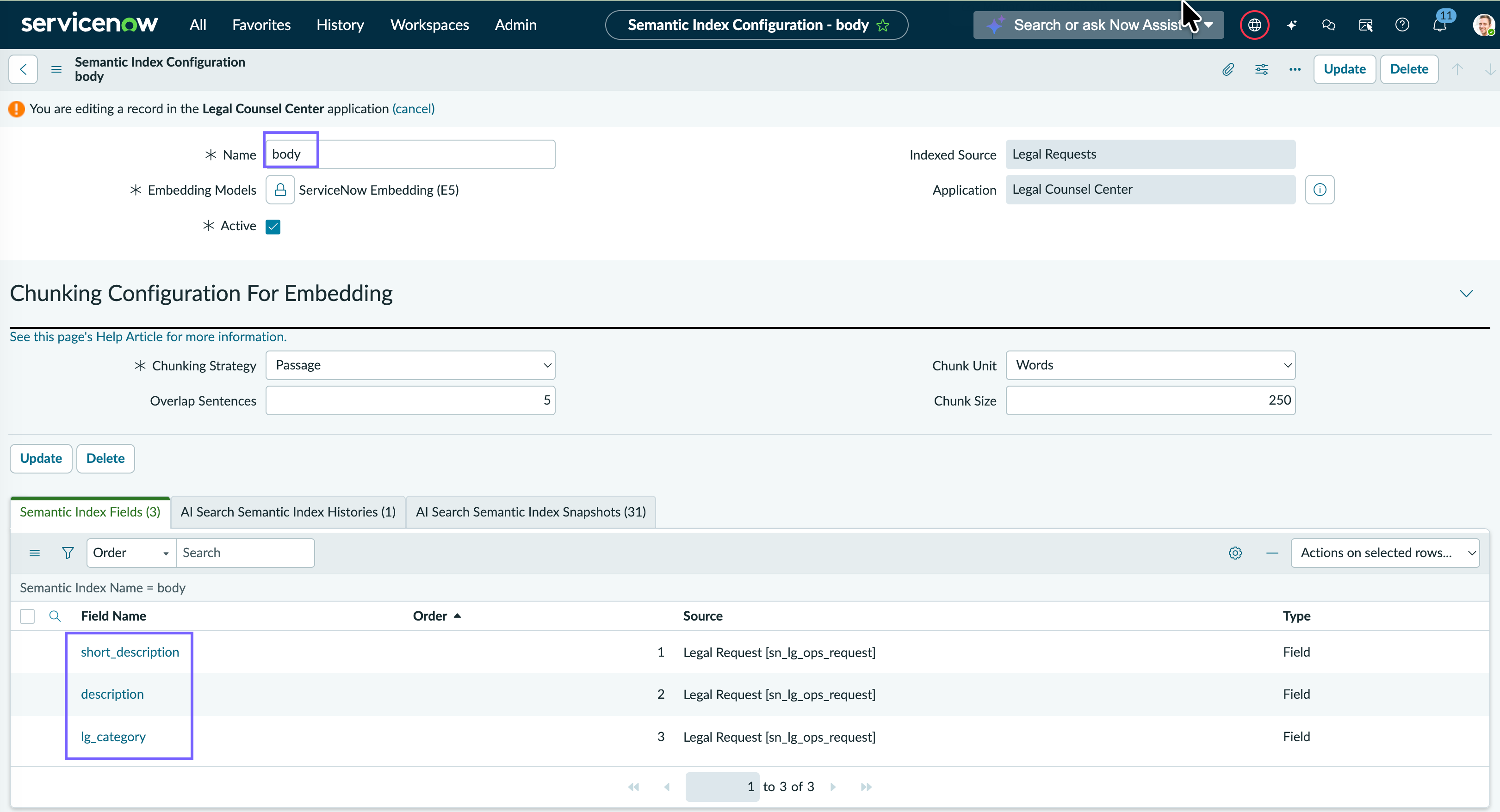Viewport: 1500px width, 812px height.
Task: Expand the Now Assist search dropdown arrow
Action: coord(1208,25)
